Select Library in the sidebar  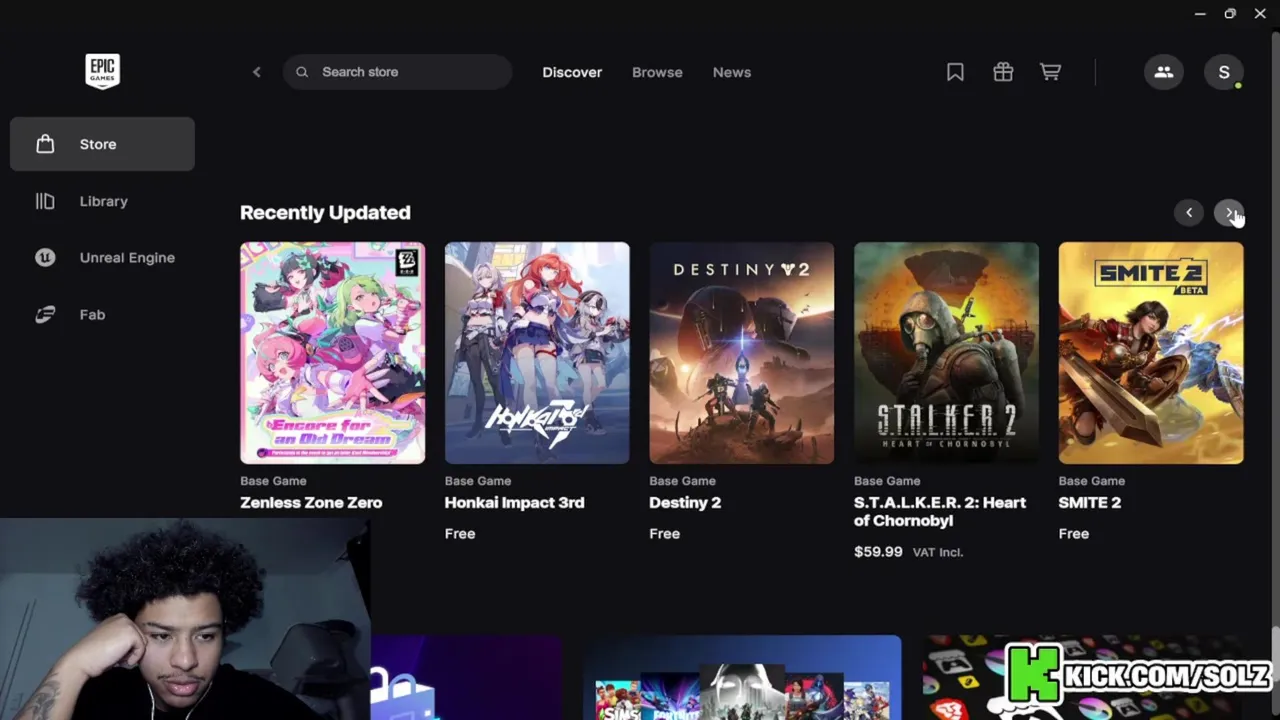point(102,201)
